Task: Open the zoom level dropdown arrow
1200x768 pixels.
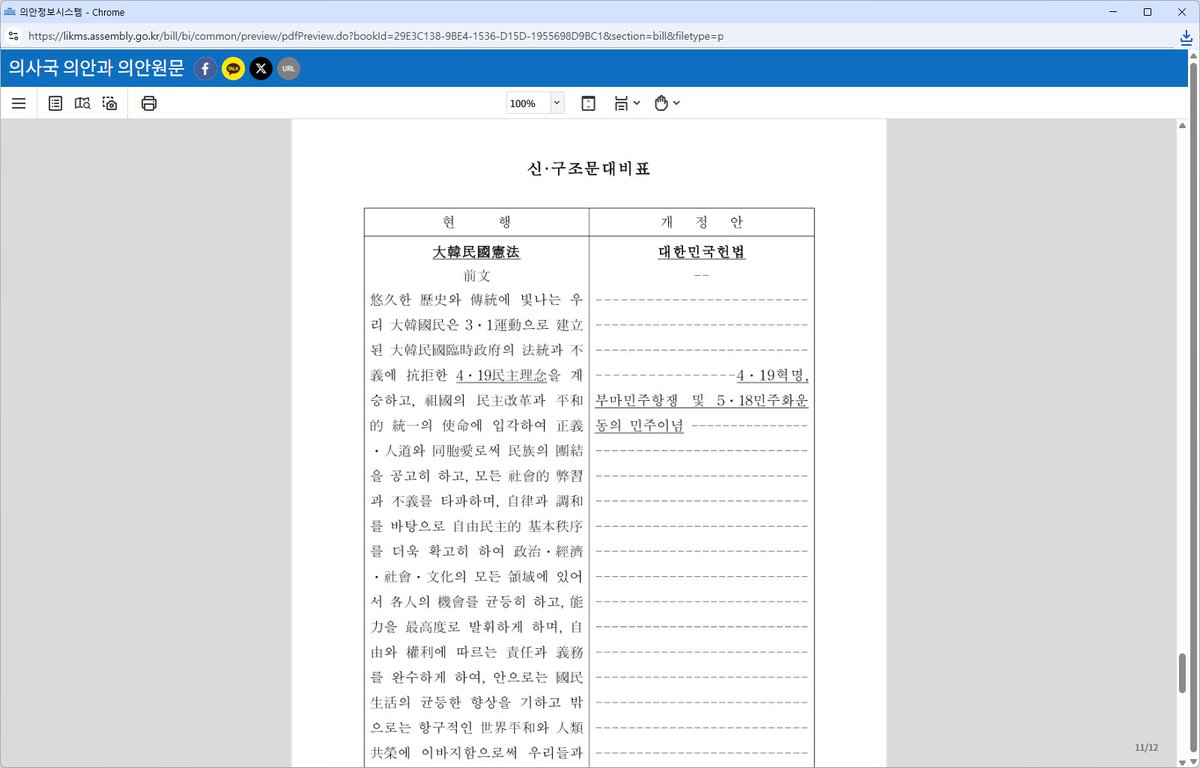Action: pos(557,103)
